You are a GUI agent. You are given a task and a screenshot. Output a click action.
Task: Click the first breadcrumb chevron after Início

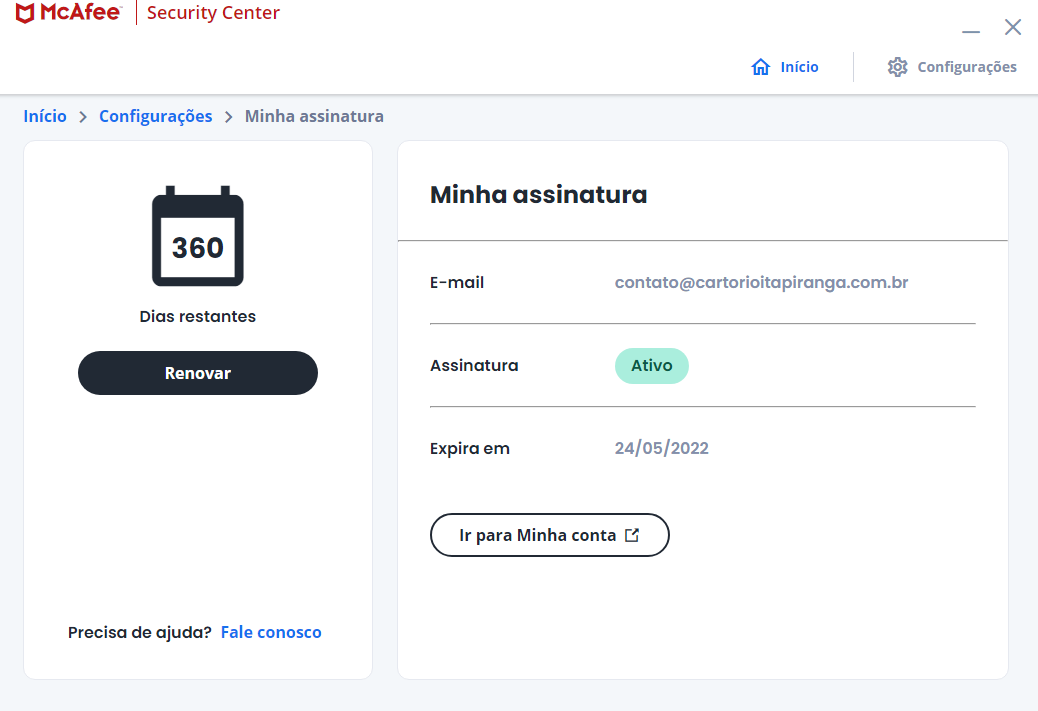[x=83, y=117]
